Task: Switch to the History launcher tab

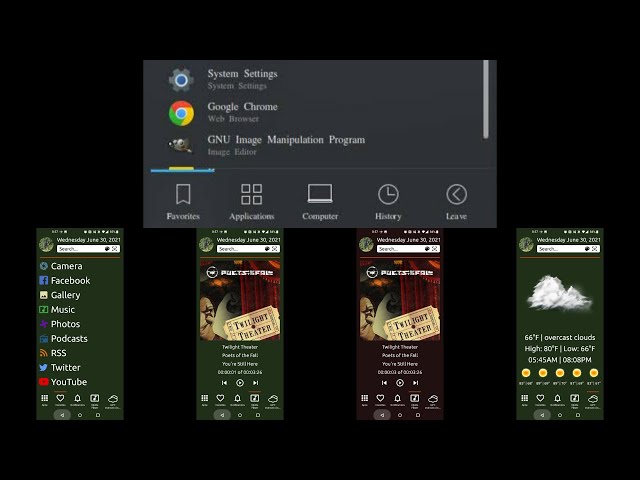Action: (388, 202)
